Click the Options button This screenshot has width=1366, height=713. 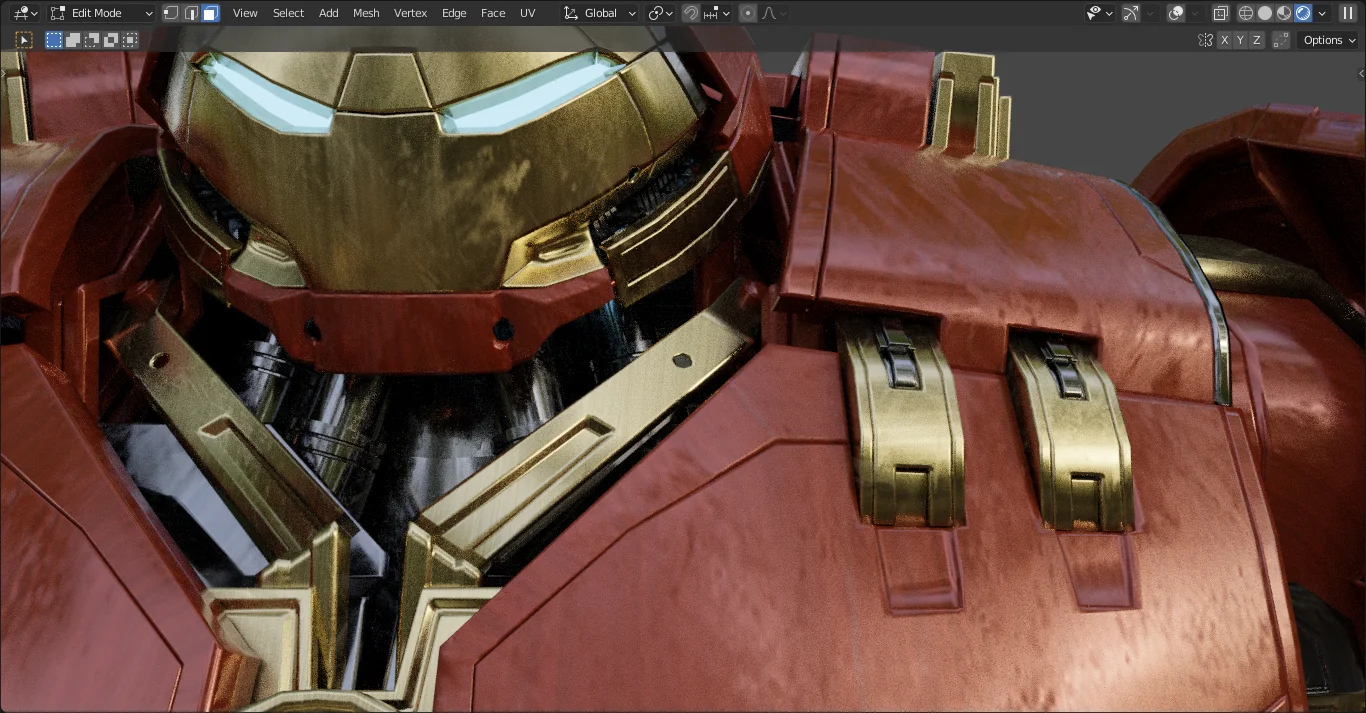pyautogui.click(x=1327, y=40)
